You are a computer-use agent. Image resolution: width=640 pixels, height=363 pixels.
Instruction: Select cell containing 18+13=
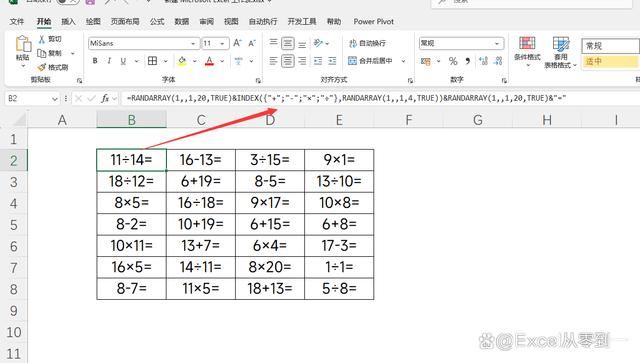[270, 289]
